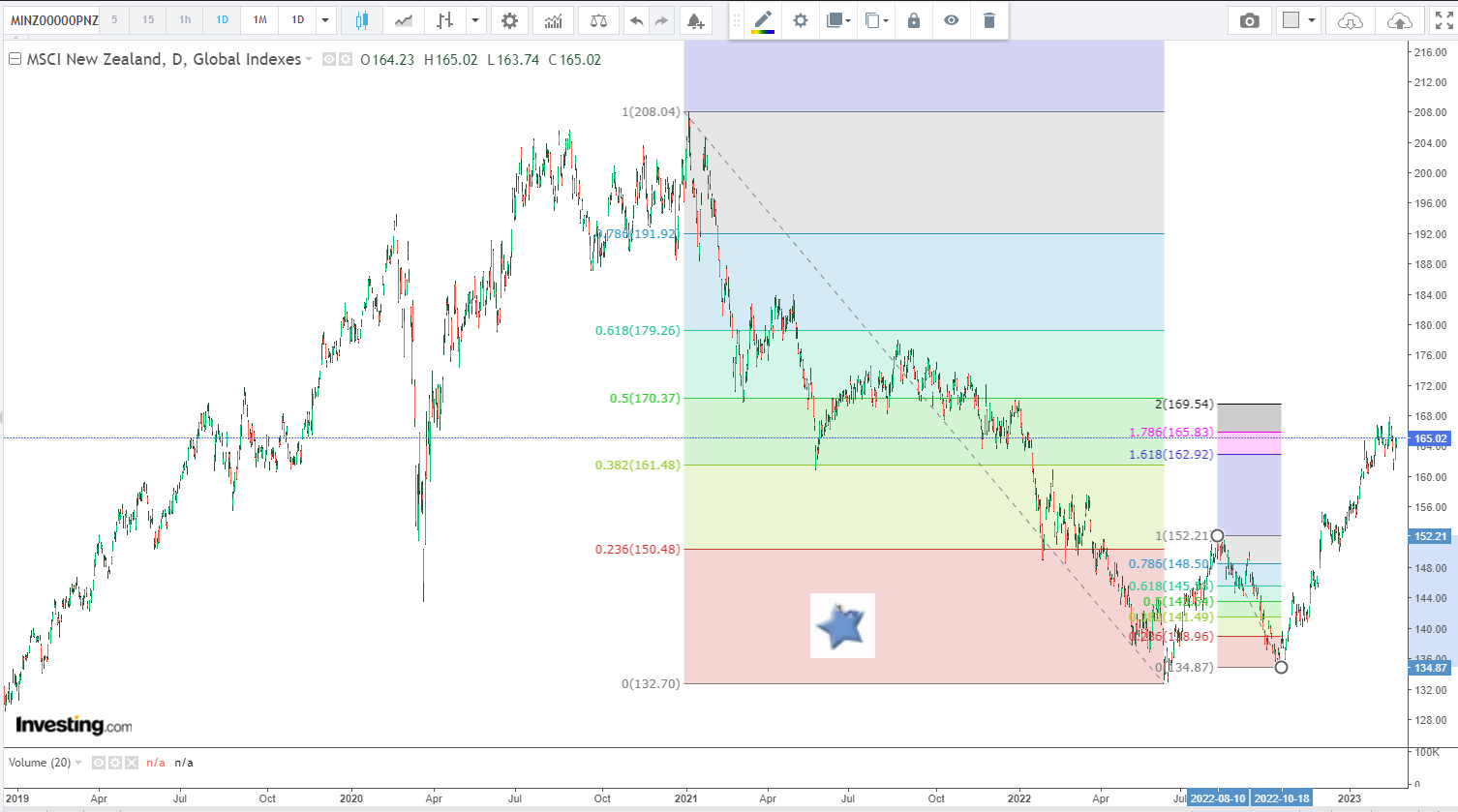
Task: Click the 2(169.54) extension level label
Action: pyautogui.click(x=1184, y=405)
